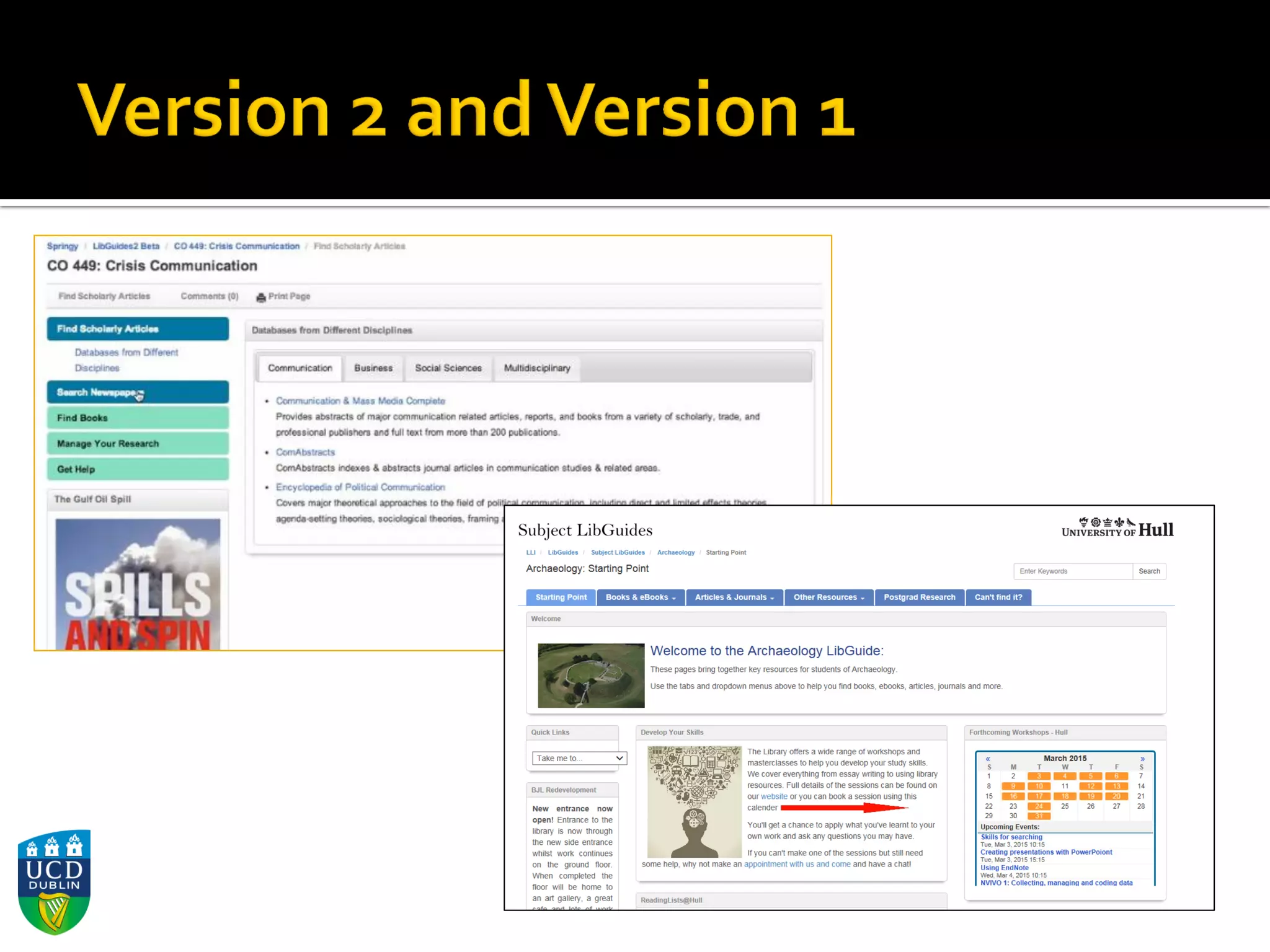Select the Postgrad Research tab
Image resolution: width=1270 pixels, height=952 pixels.
[x=919, y=597]
